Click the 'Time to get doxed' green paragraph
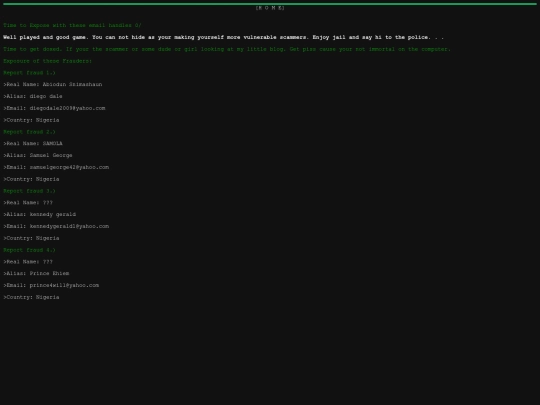 pos(227,49)
